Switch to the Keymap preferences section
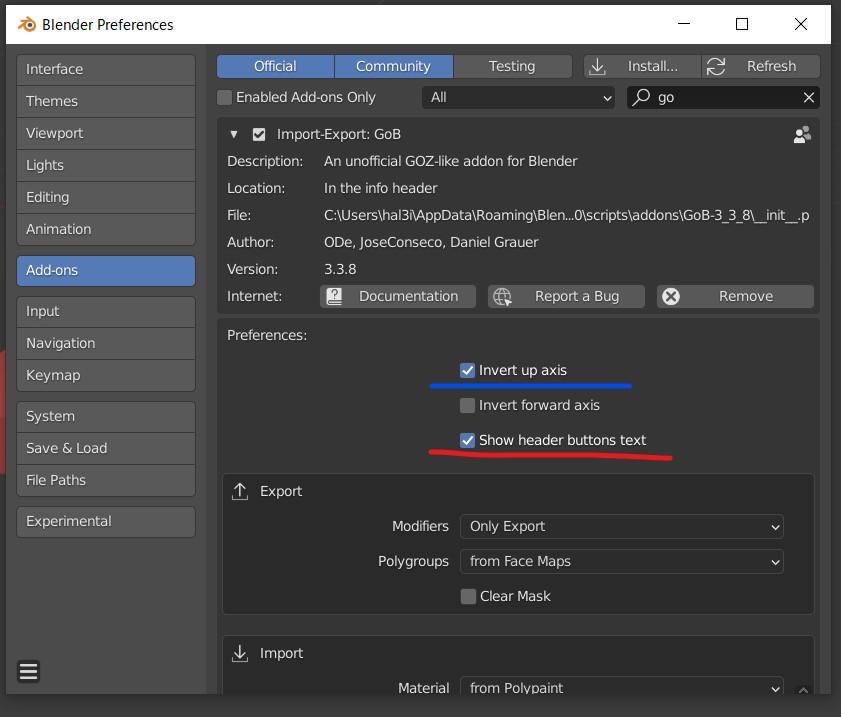The image size is (841, 717). [106, 375]
